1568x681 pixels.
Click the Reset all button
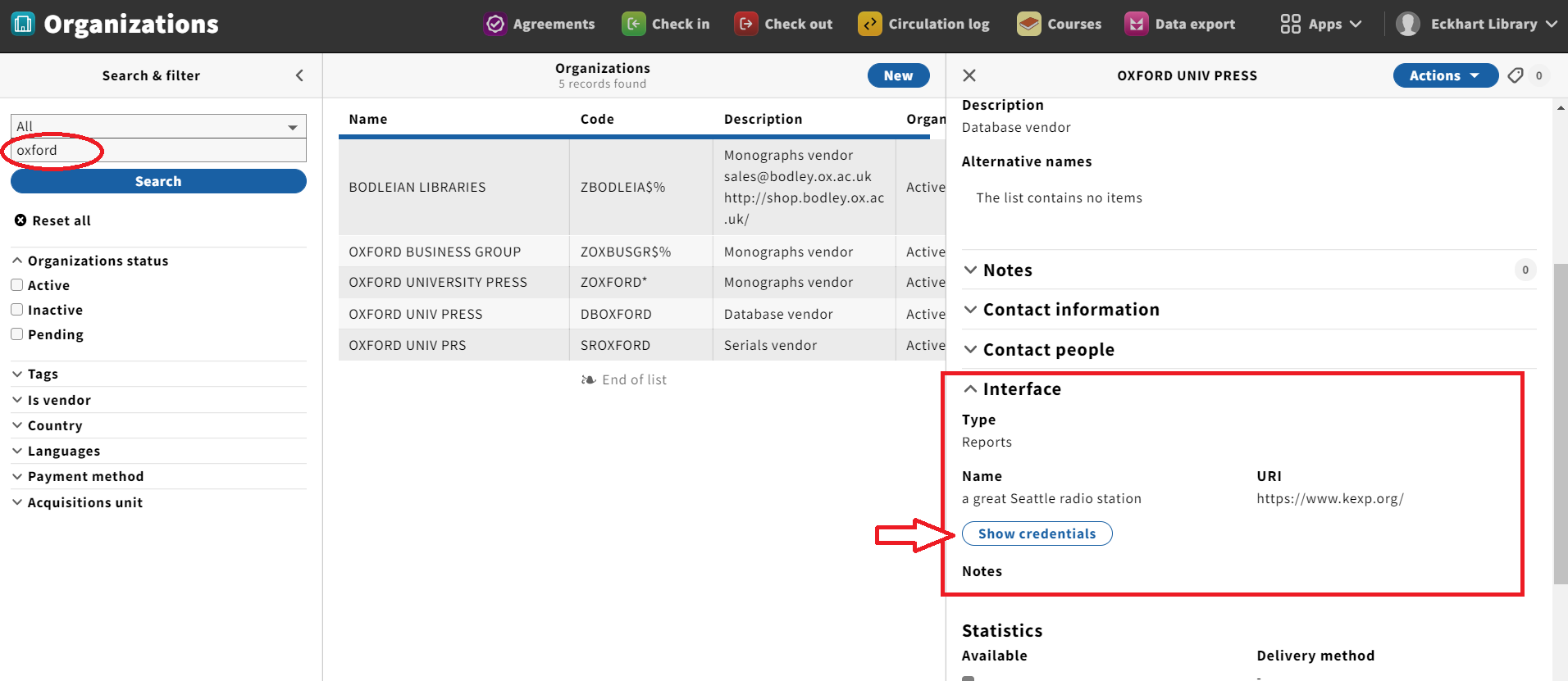point(53,220)
